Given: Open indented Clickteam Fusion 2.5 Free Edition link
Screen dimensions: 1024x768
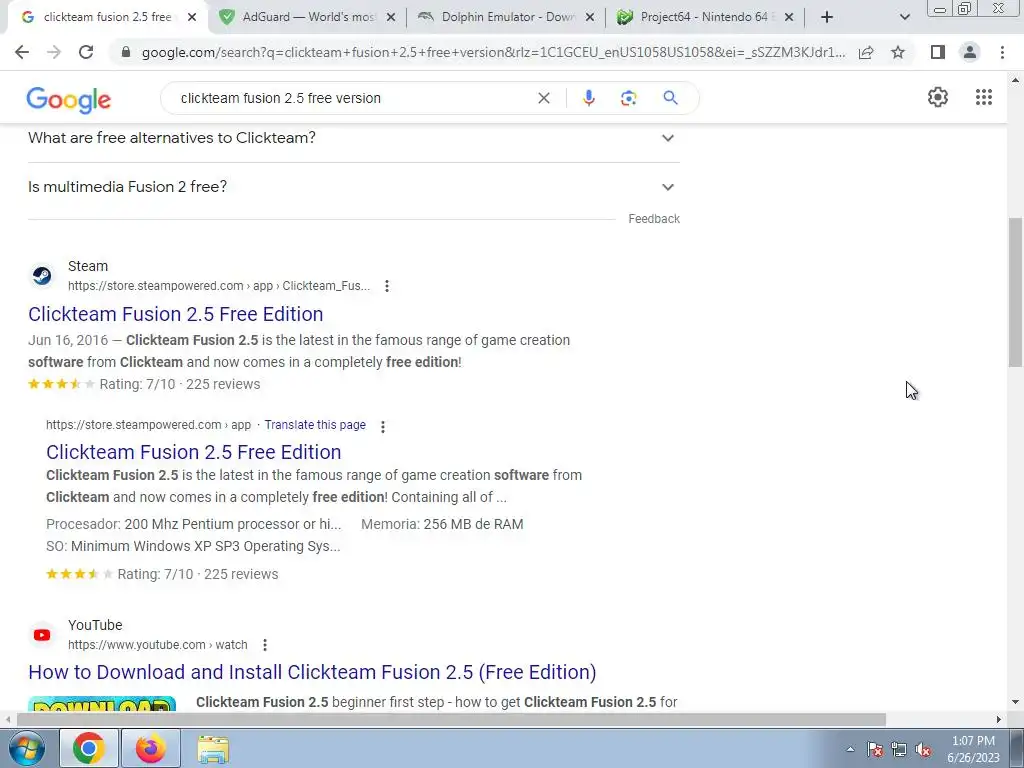Looking at the screenshot, I should (194, 452).
